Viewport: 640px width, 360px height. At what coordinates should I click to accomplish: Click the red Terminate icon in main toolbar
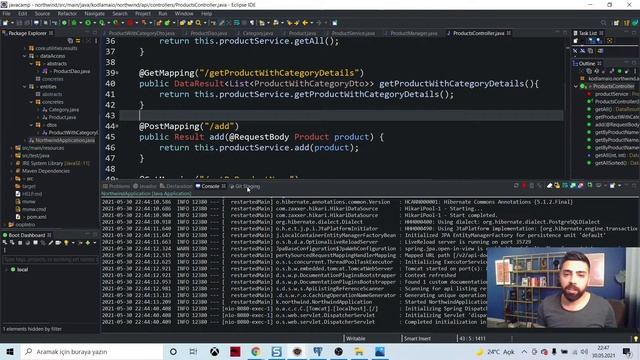[x=130, y=23]
